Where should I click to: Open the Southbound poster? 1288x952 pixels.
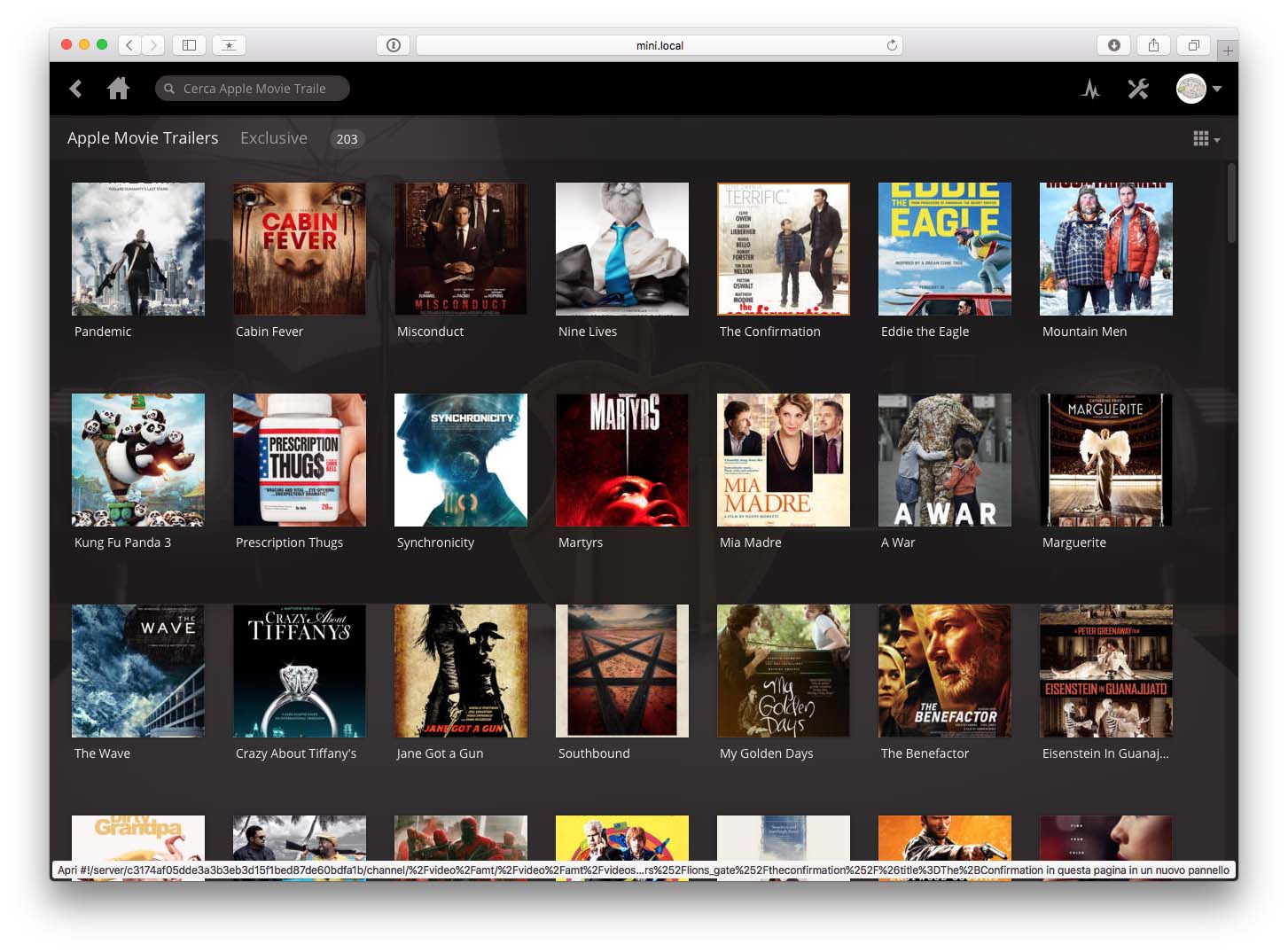[x=622, y=671]
